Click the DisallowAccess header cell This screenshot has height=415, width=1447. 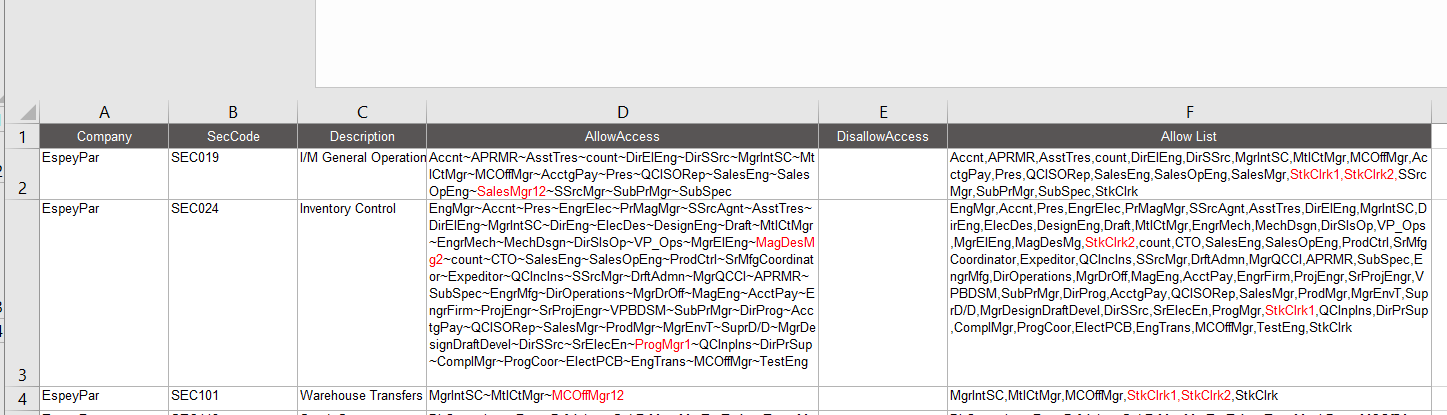click(883, 137)
